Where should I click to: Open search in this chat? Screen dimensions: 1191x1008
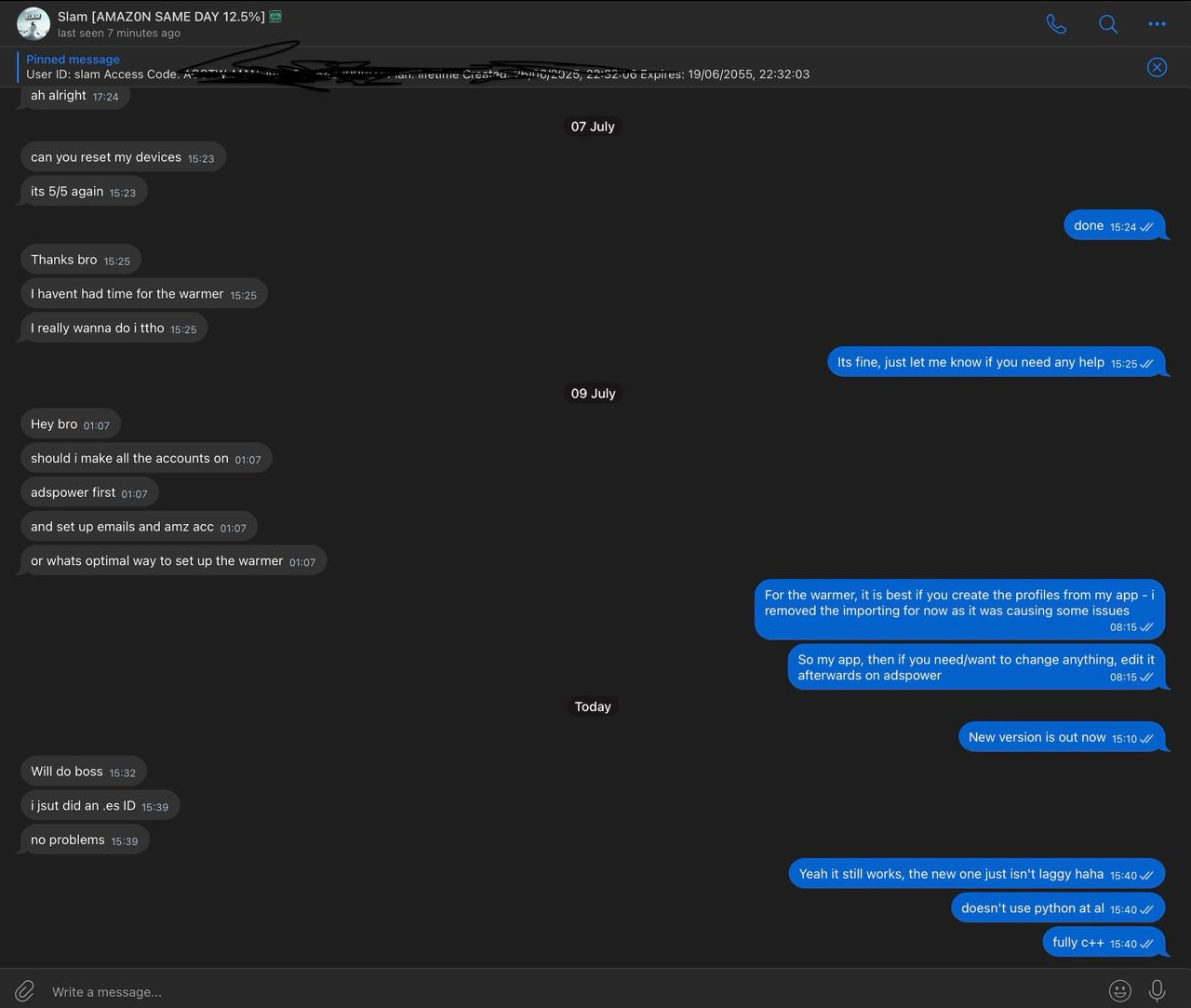tap(1107, 23)
